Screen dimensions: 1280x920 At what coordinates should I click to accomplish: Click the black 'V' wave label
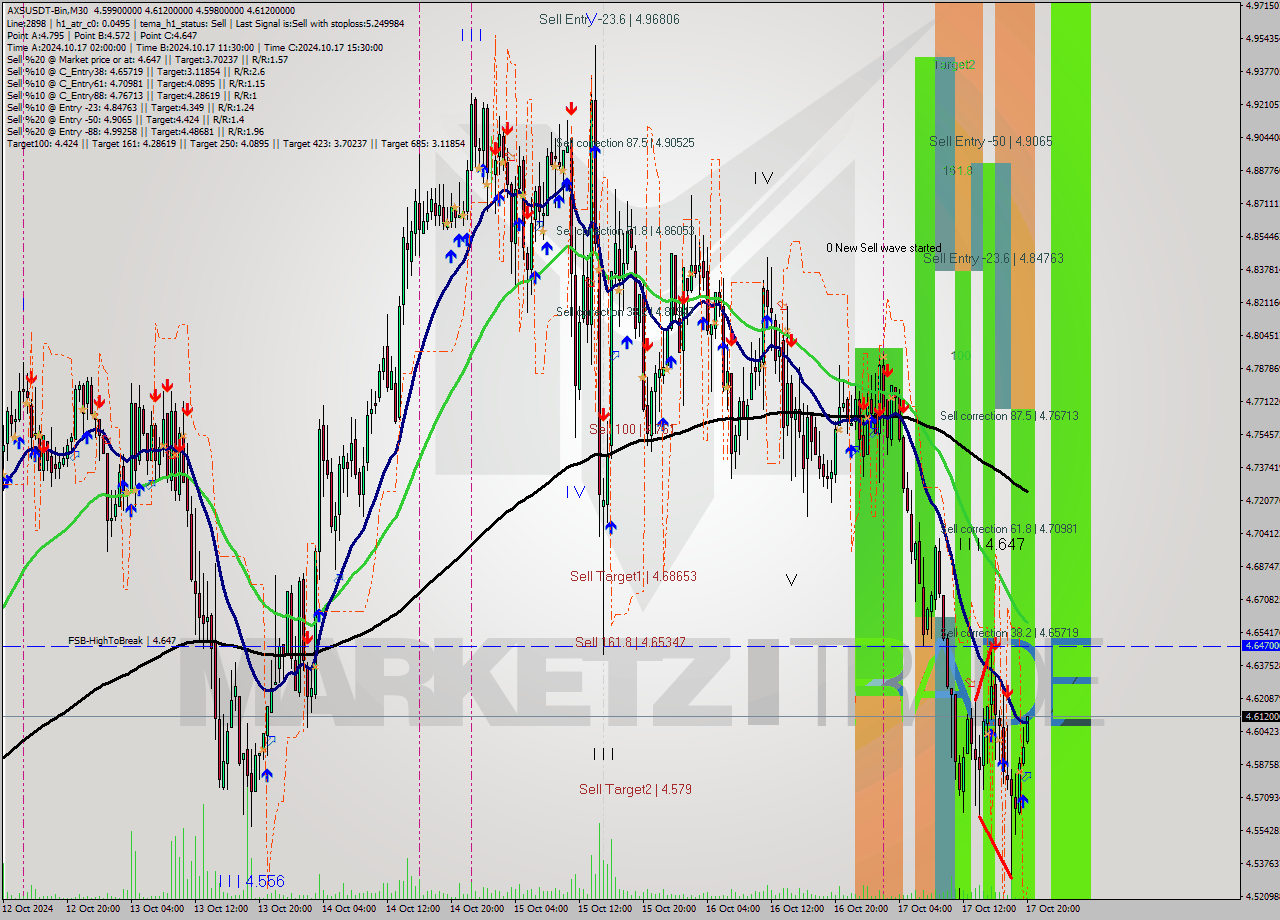791,579
